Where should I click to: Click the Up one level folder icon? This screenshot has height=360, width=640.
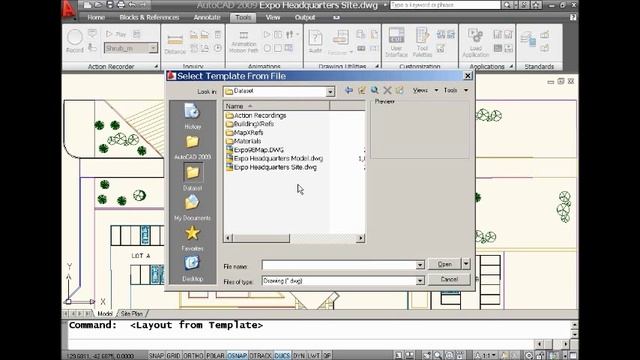click(x=362, y=90)
